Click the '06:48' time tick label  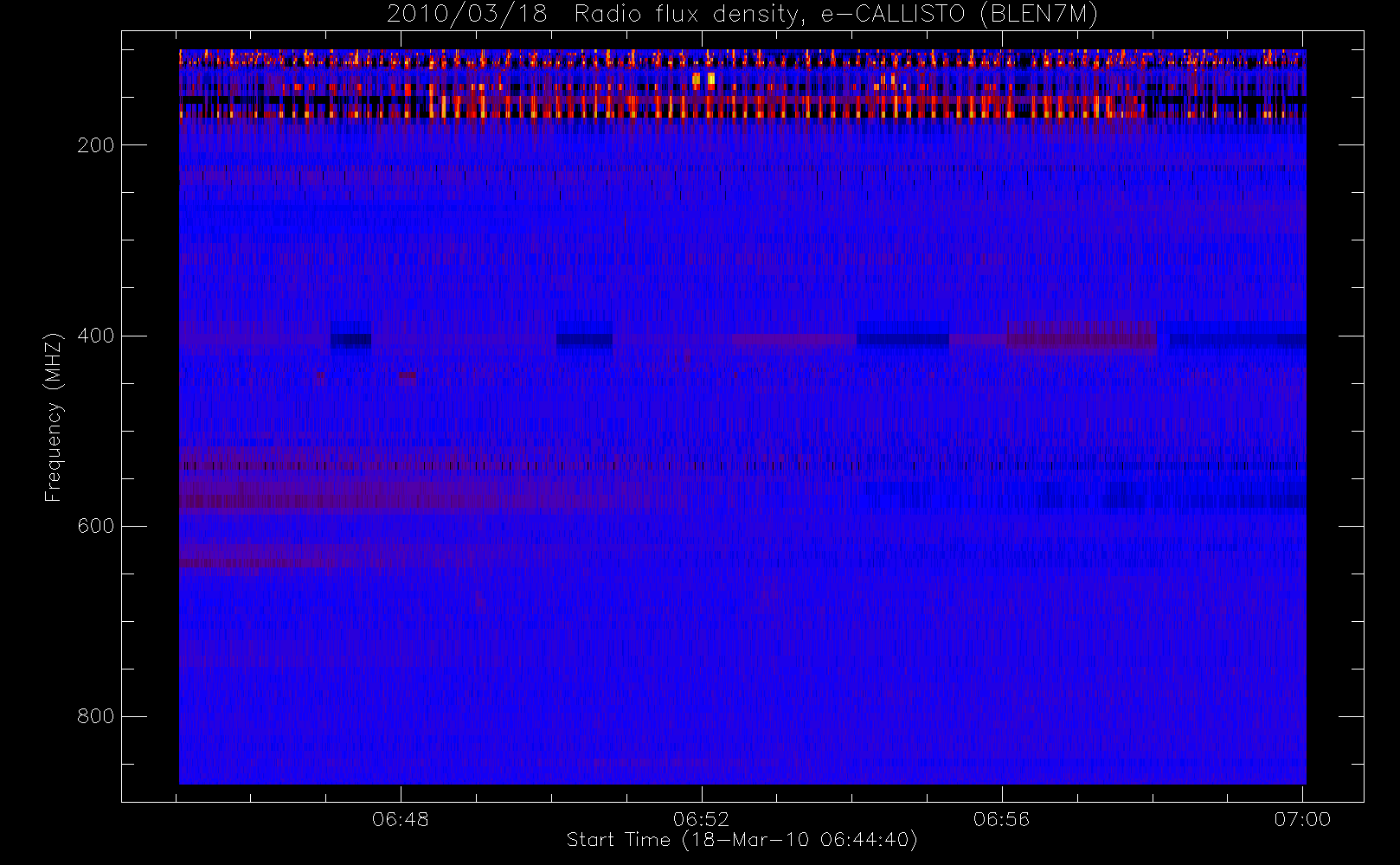(x=401, y=819)
